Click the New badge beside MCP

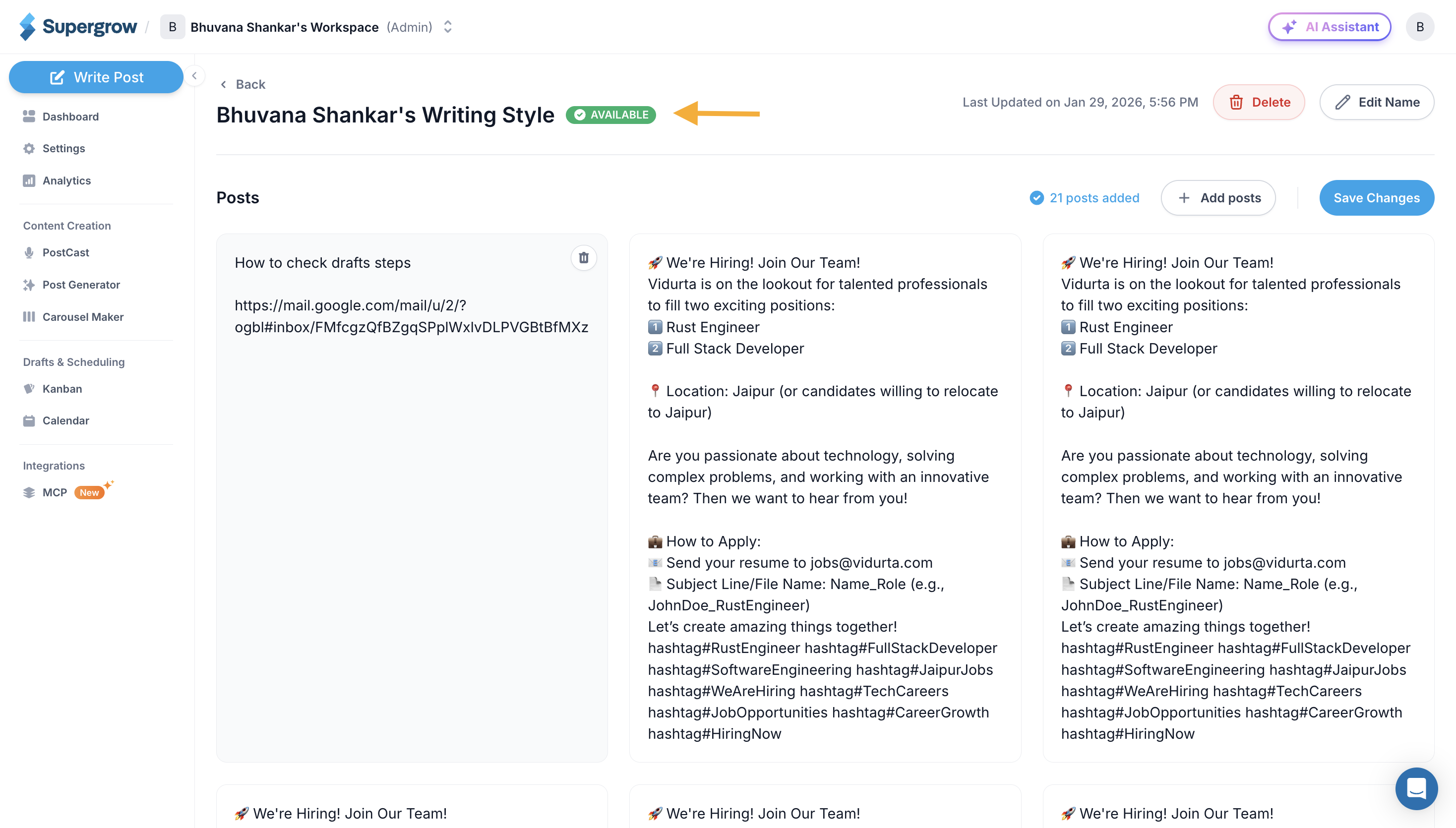coord(89,492)
